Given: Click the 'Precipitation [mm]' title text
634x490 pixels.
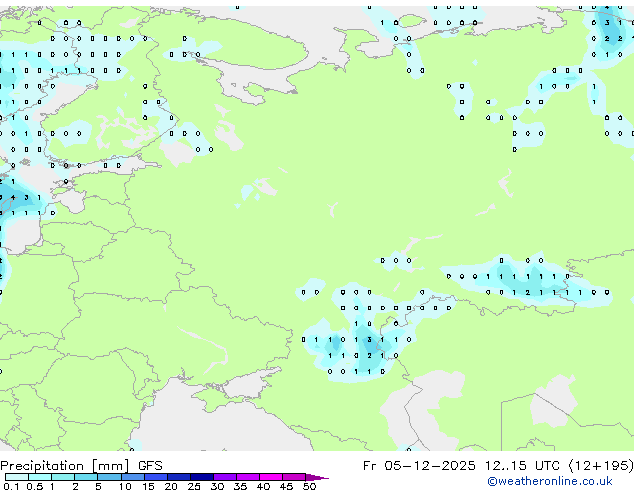Looking at the screenshot, I should [x=65, y=466].
